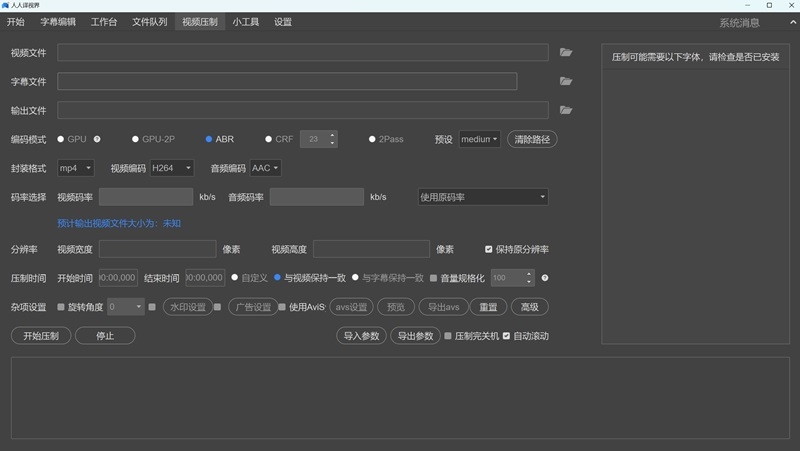Click the 视频码率 input field

(145, 197)
